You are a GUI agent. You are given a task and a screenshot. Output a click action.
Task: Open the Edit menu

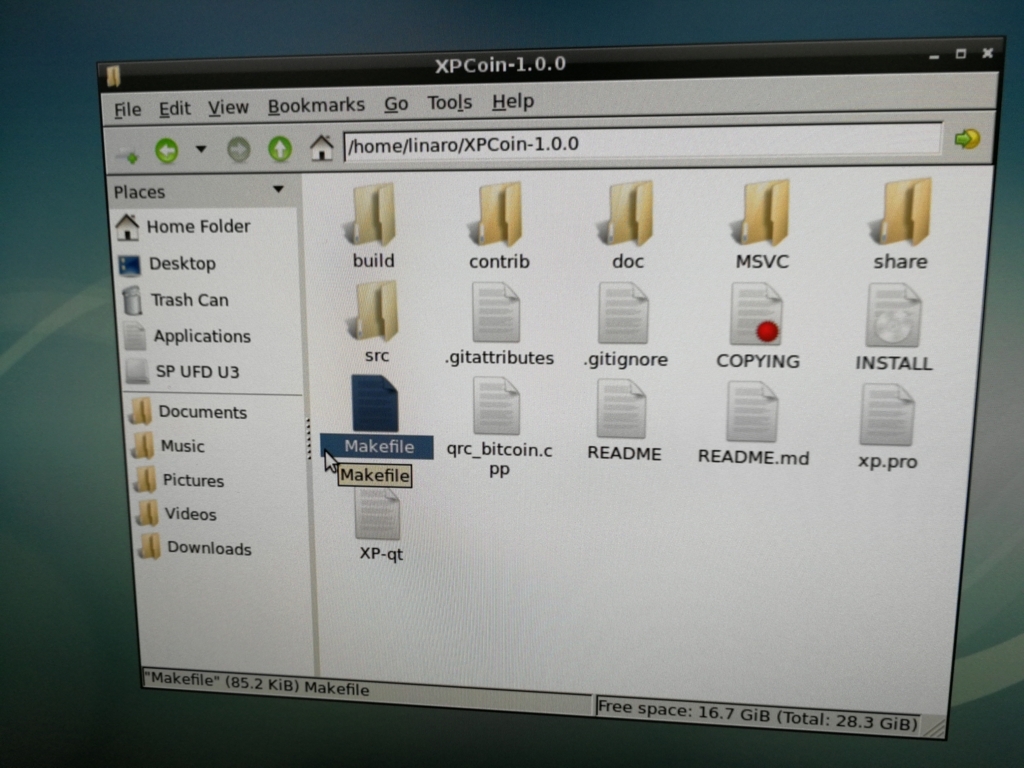click(x=174, y=108)
